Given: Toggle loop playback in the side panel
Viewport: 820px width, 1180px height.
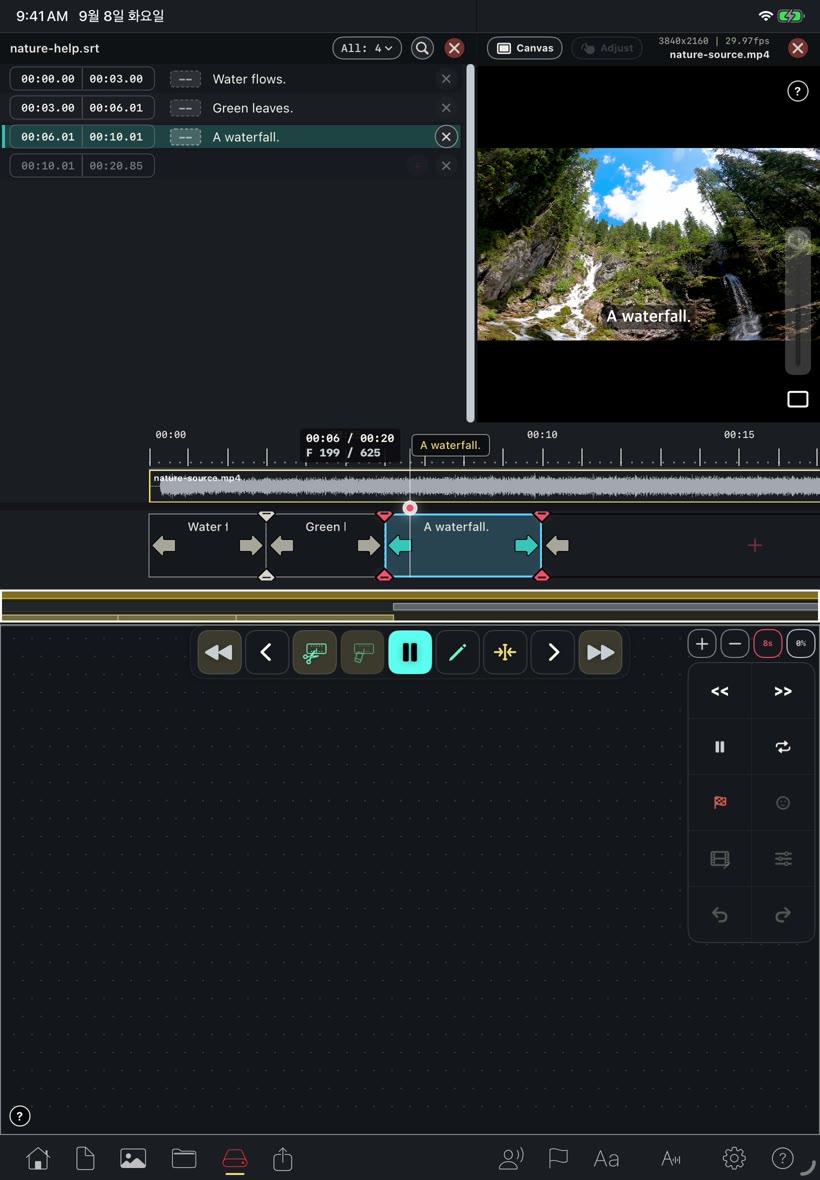Looking at the screenshot, I should point(783,747).
